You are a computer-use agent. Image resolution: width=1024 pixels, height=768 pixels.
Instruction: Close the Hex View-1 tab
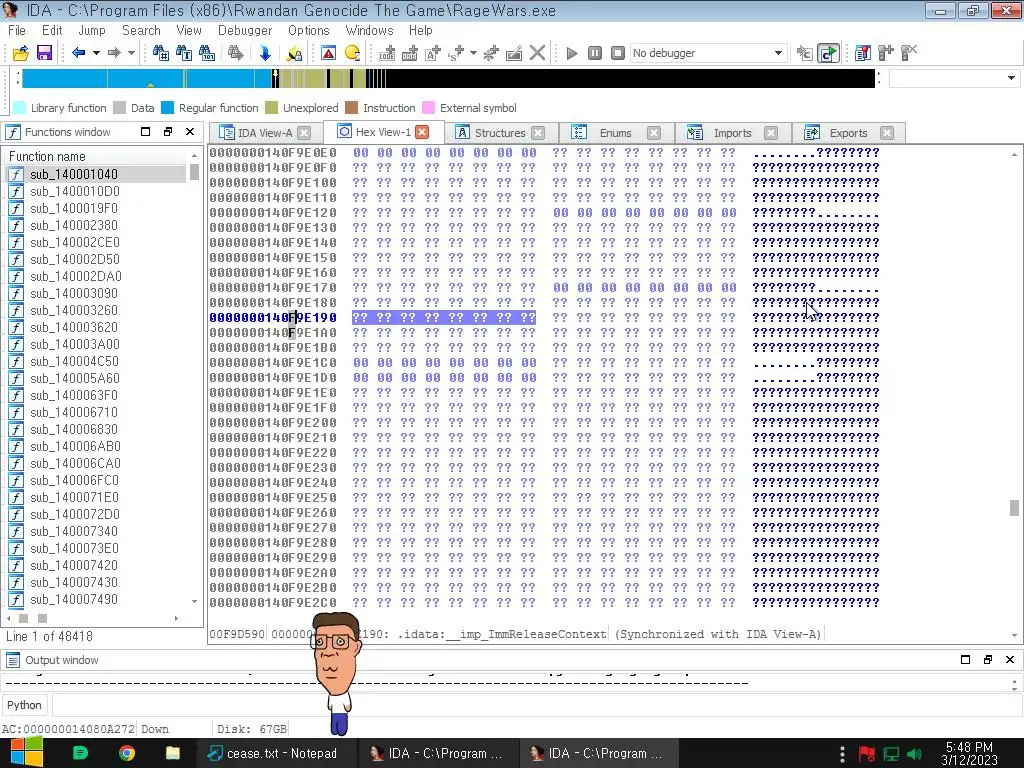click(422, 132)
